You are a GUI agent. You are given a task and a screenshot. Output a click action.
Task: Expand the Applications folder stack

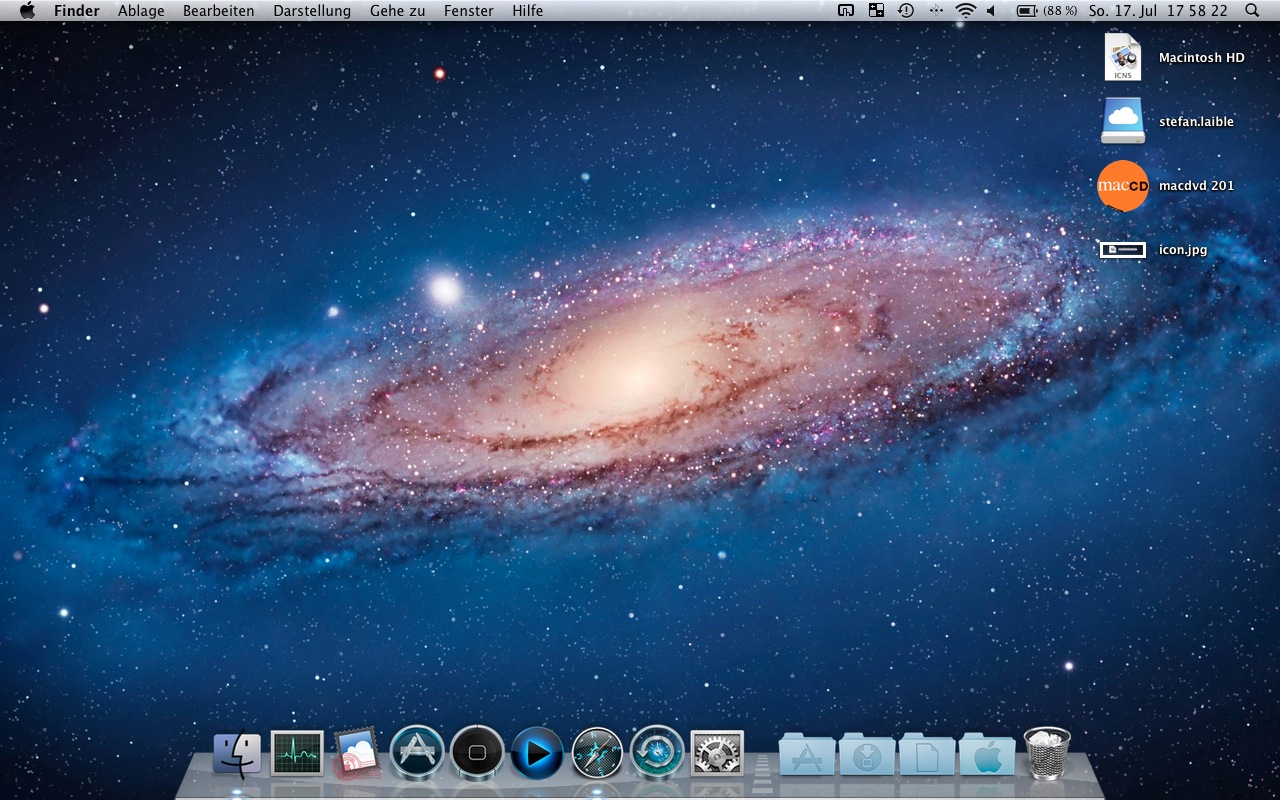coord(806,754)
